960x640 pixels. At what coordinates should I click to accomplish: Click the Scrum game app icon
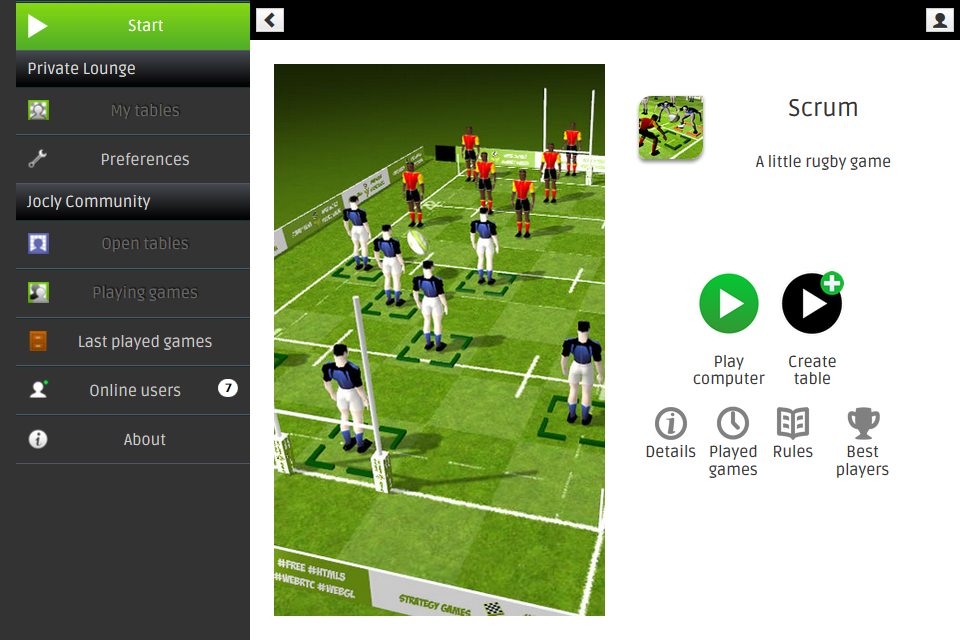click(x=670, y=127)
